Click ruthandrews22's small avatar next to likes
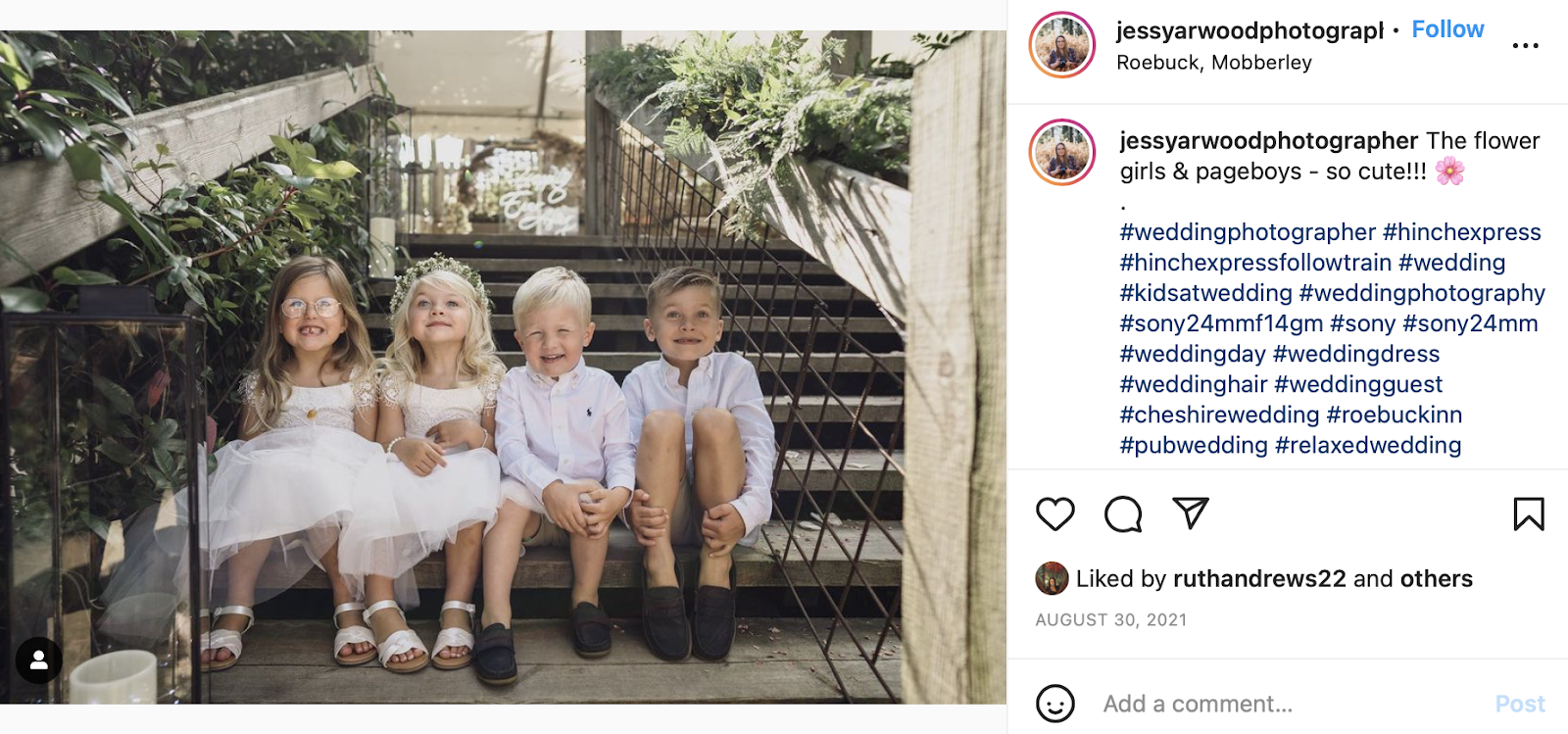The height and width of the screenshot is (734, 1568). pyautogui.click(x=1052, y=578)
